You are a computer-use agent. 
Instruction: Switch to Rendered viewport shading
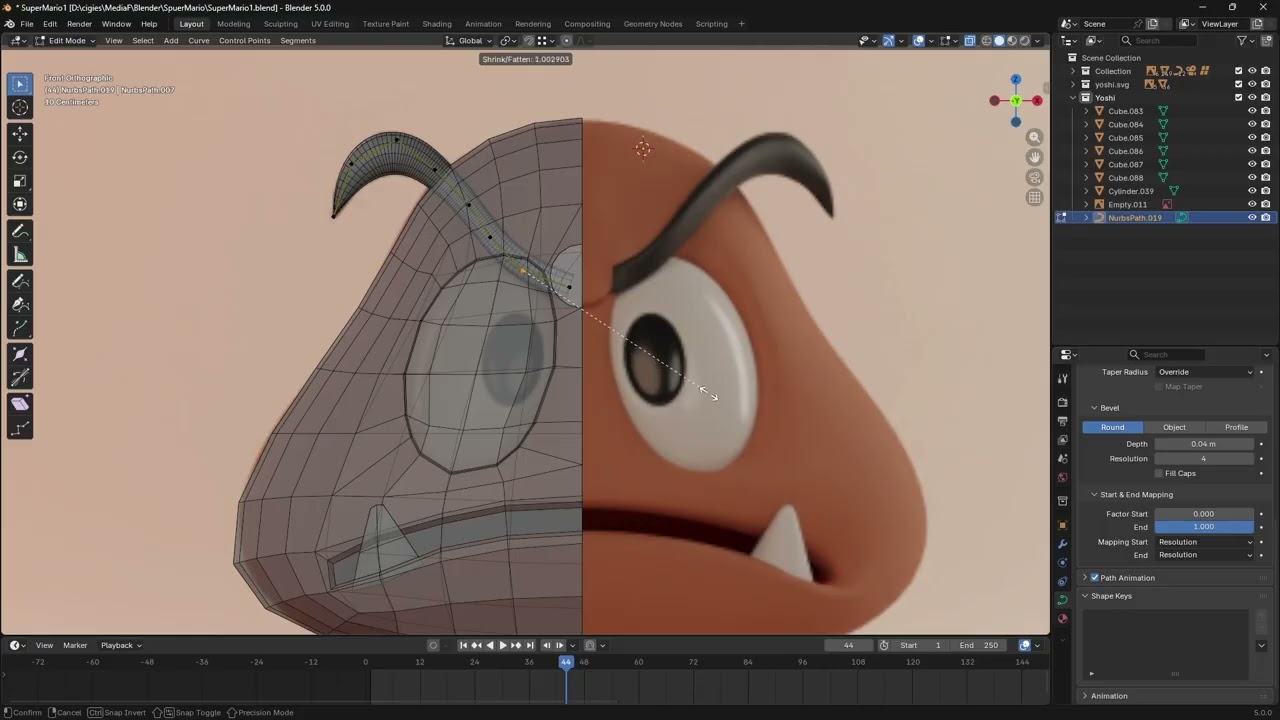[1024, 40]
